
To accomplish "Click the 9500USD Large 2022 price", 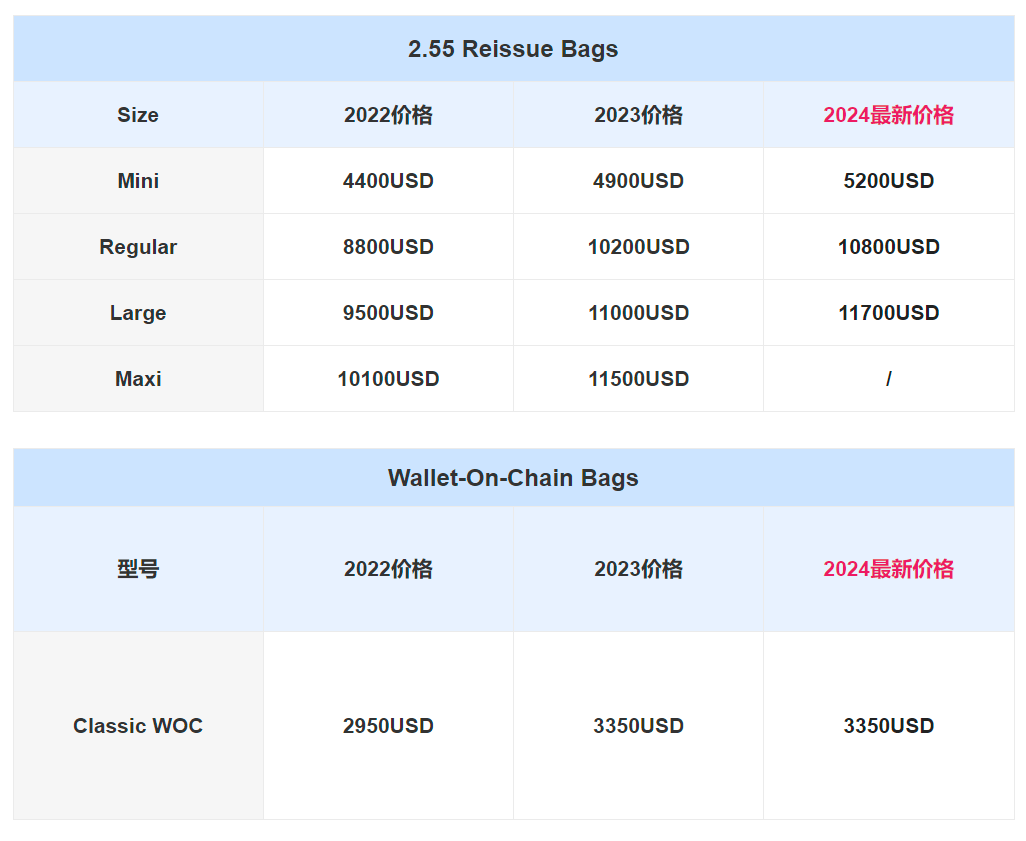I will (388, 313).
